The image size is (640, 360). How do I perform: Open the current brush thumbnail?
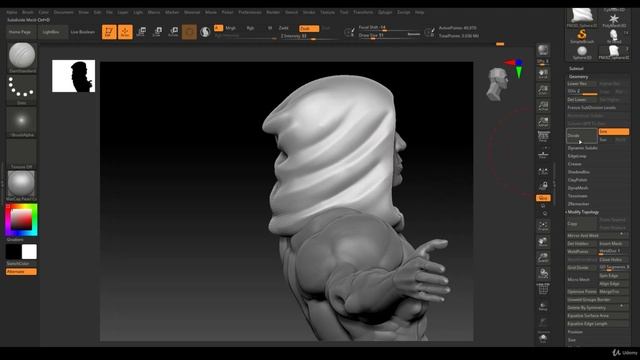(x=22, y=56)
